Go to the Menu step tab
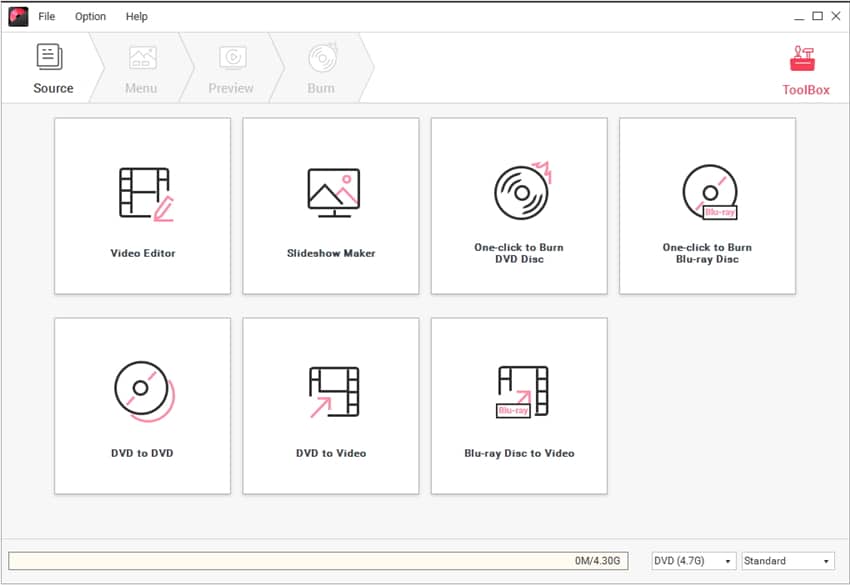Image resolution: width=850 pixels, height=585 pixels. click(141, 68)
